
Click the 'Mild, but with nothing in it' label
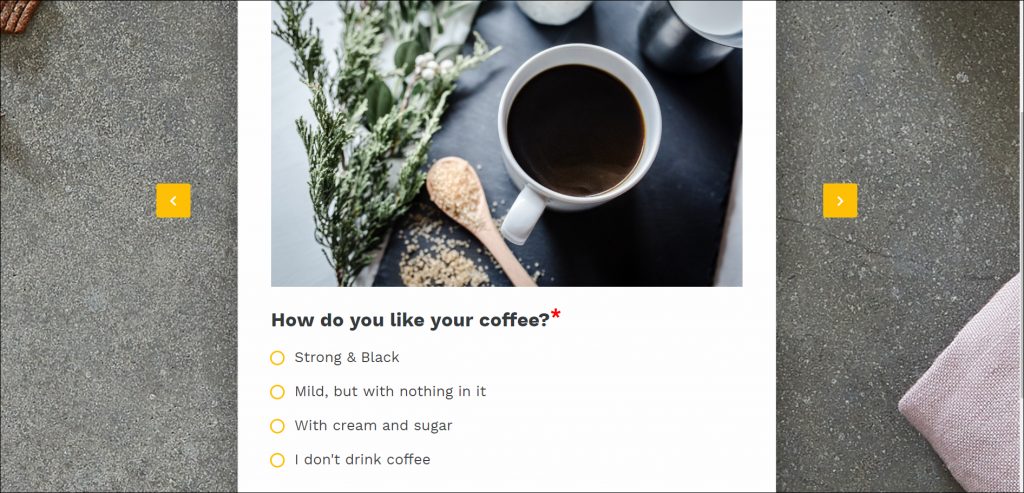(x=390, y=391)
